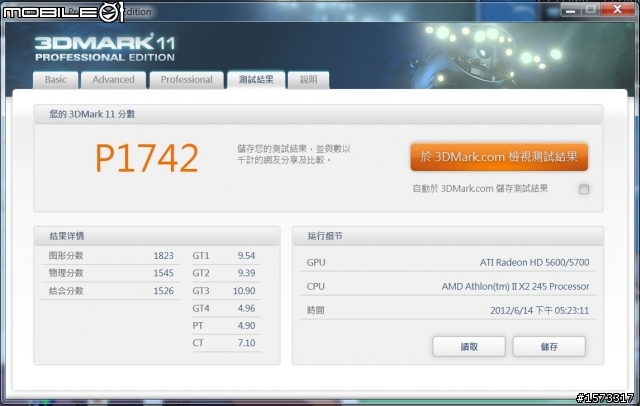
Task: Open the 測試結果 results tab
Action: click(256, 80)
